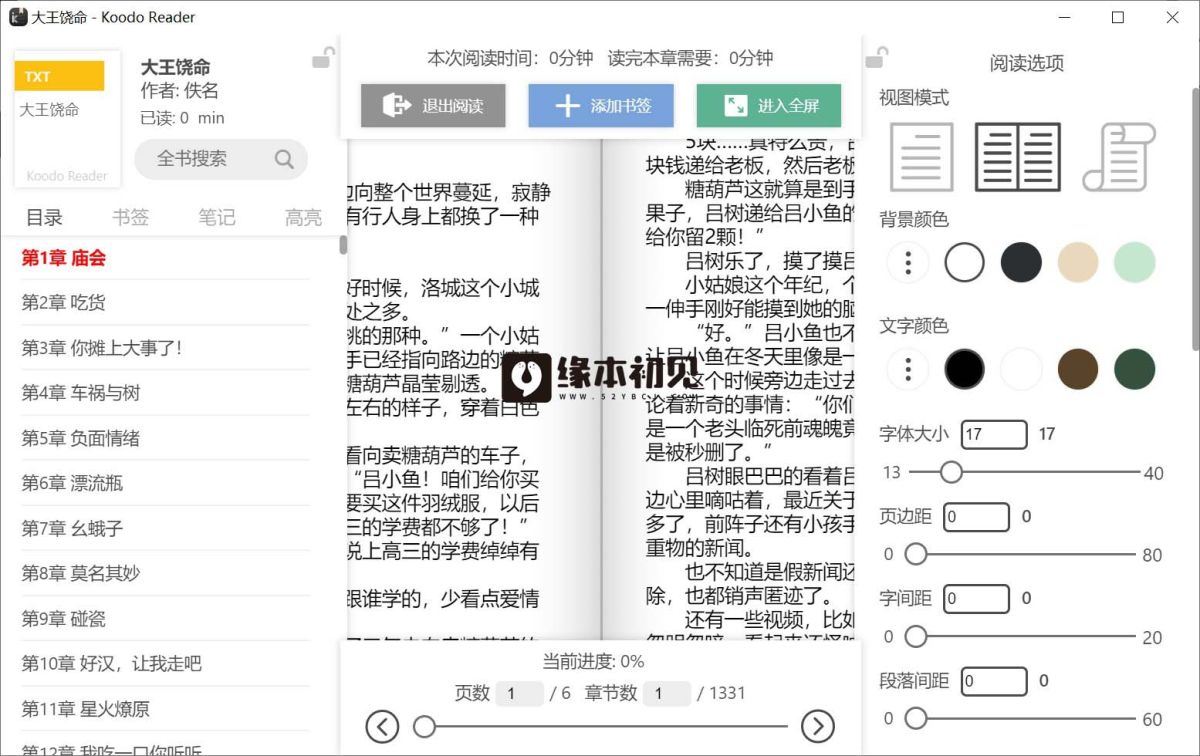Select single-page view mode icon
The height and width of the screenshot is (756, 1200).
click(x=921, y=157)
